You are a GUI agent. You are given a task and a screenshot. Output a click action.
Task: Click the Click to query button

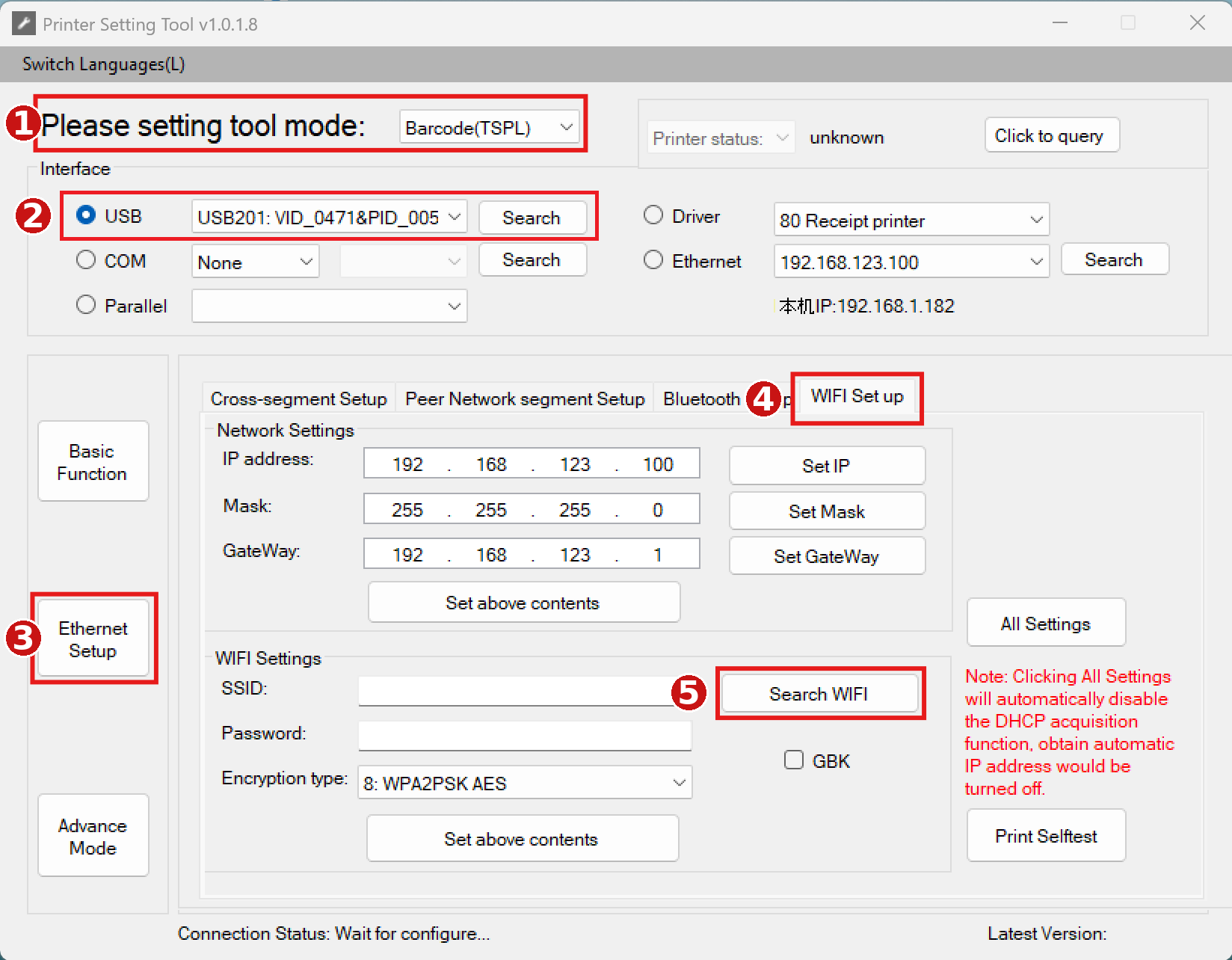pyautogui.click(x=1051, y=135)
